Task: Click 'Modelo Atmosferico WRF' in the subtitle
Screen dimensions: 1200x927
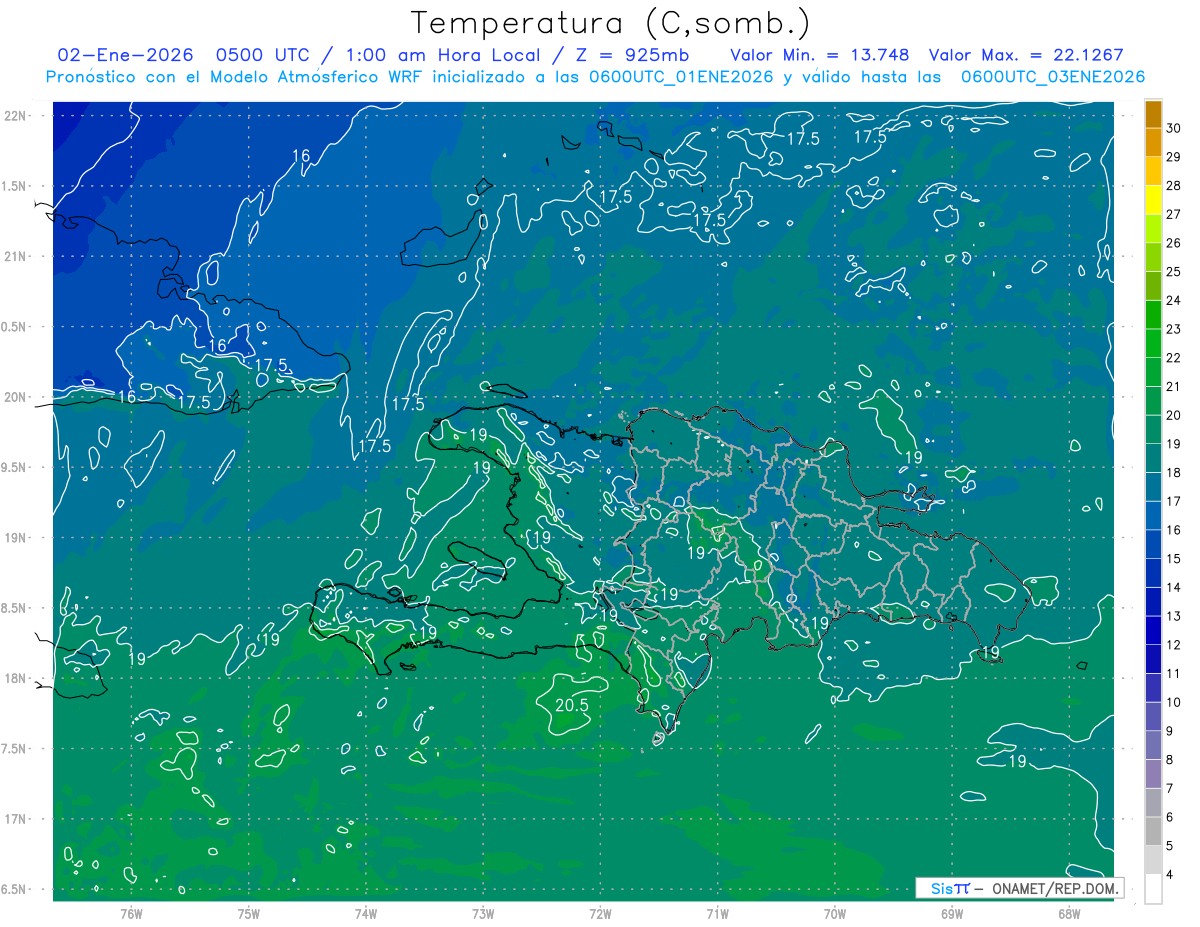Action: [317, 77]
